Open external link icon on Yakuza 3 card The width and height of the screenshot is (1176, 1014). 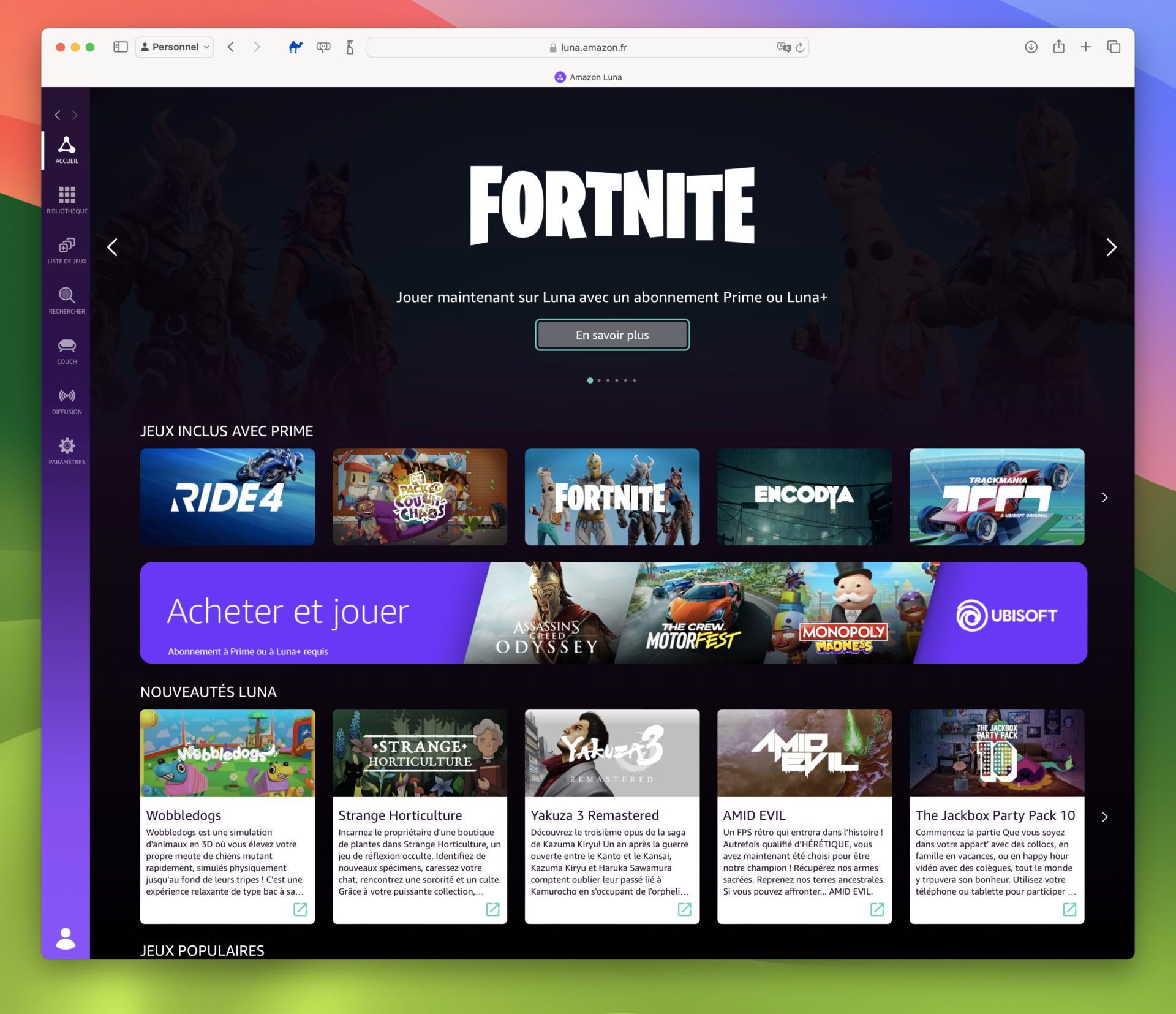click(x=685, y=909)
